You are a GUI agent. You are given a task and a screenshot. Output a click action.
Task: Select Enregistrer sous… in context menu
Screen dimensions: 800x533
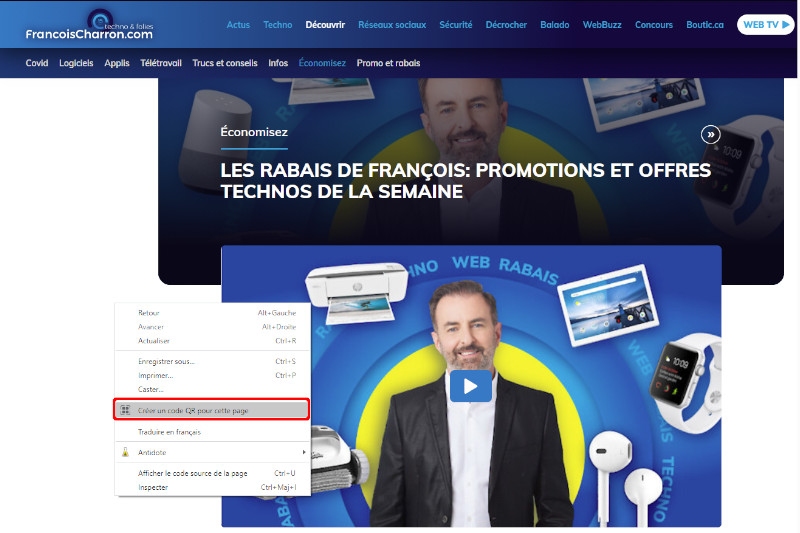[x=212, y=361]
